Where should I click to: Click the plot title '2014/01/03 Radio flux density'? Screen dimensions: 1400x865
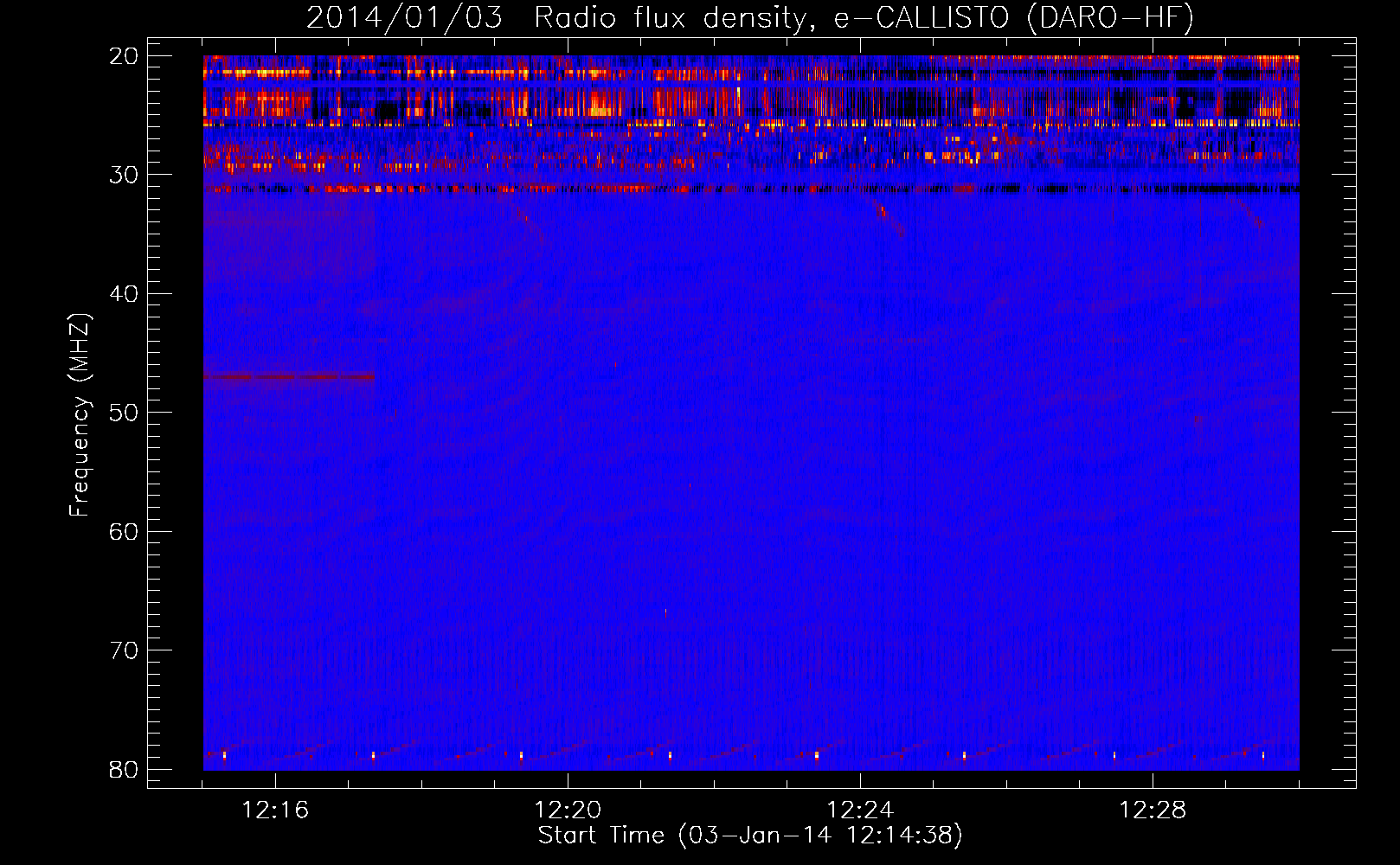(x=750, y=17)
